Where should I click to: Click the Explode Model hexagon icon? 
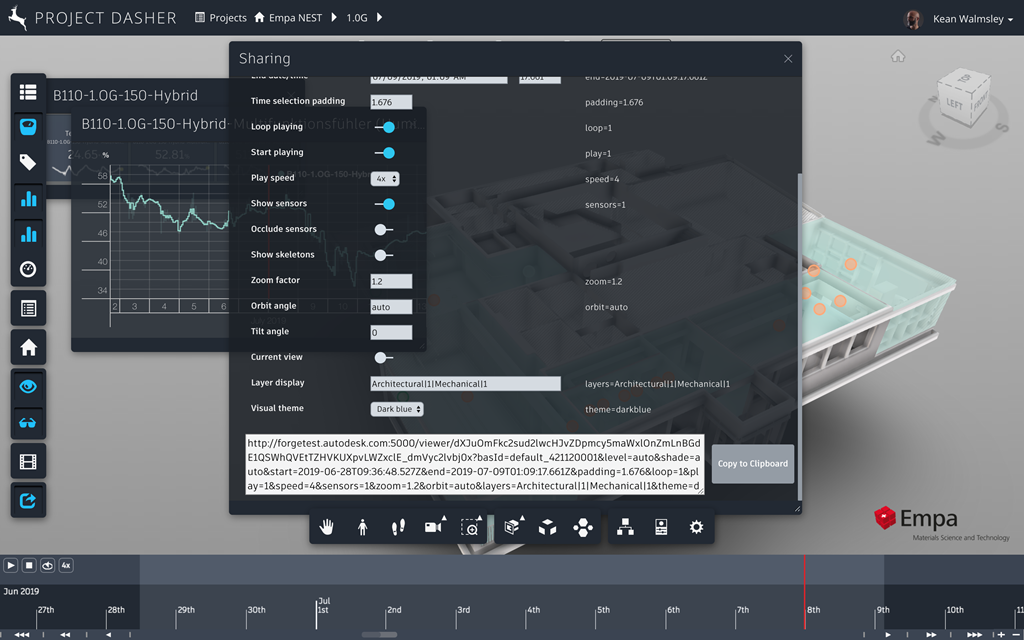click(583, 527)
